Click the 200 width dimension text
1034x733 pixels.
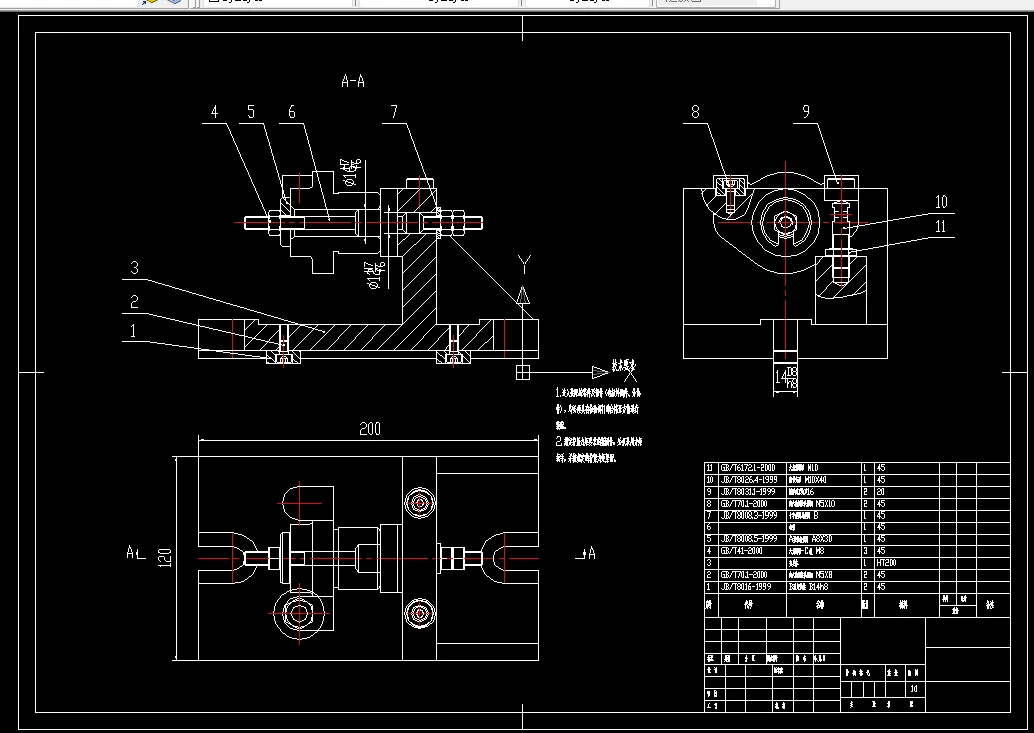pyautogui.click(x=370, y=429)
